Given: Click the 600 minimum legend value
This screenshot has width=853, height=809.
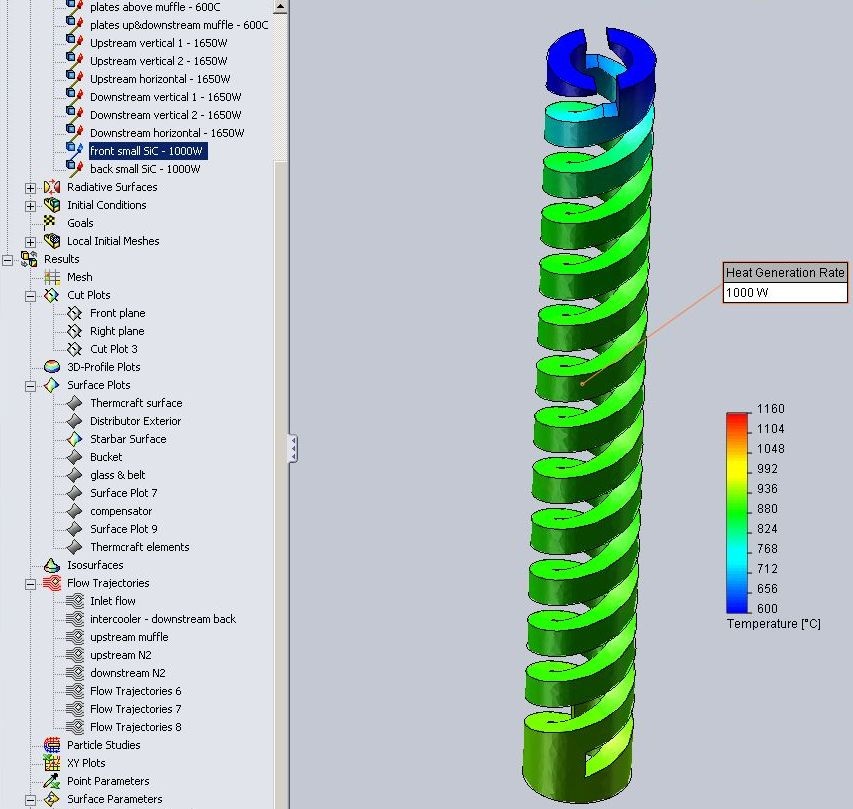Looking at the screenshot, I should pos(767,608).
